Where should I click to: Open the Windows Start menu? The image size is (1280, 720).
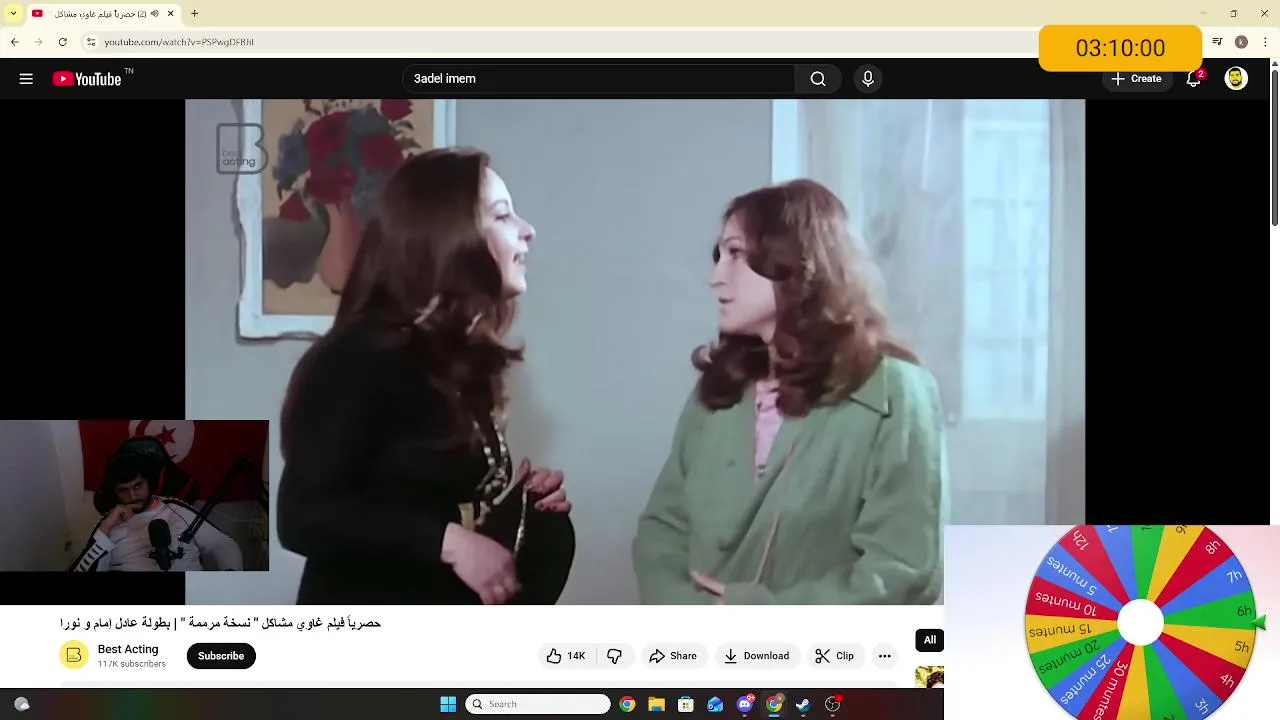pos(448,704)
